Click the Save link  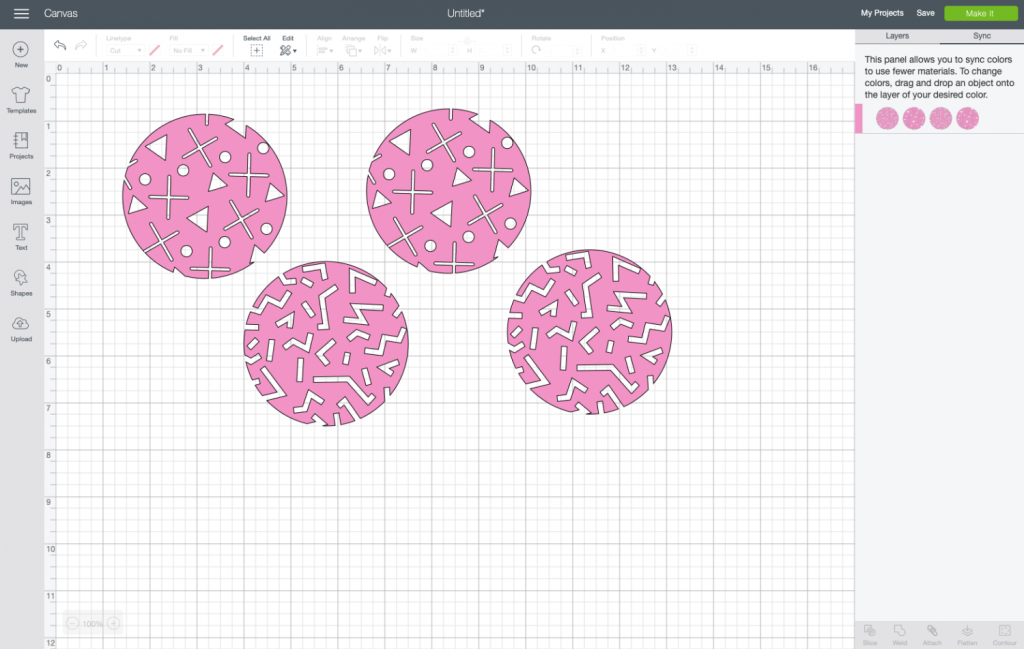pos(925,13)
